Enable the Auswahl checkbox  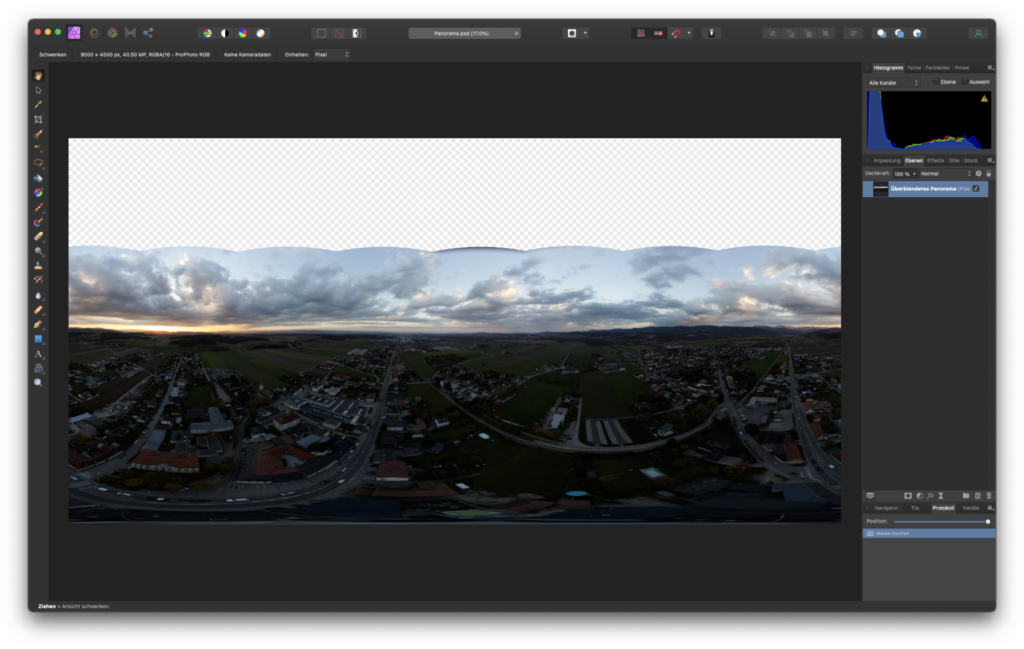pos(965,82)
